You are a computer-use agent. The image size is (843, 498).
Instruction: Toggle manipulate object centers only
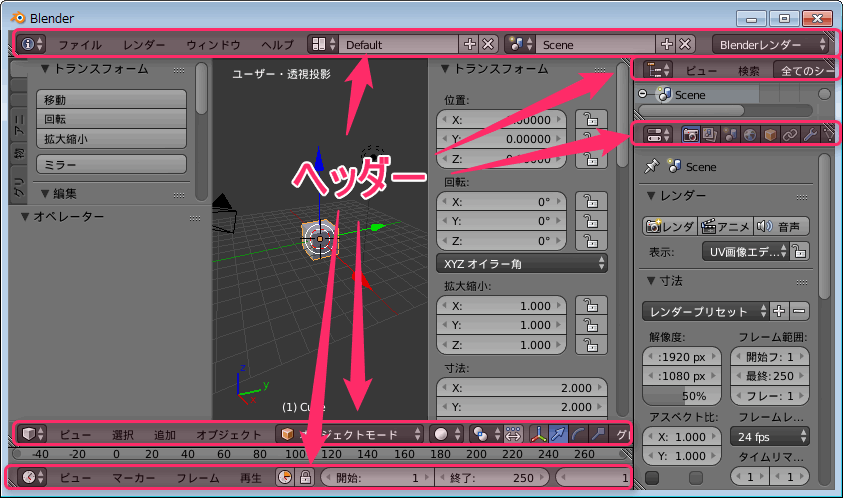coord(513,434)
